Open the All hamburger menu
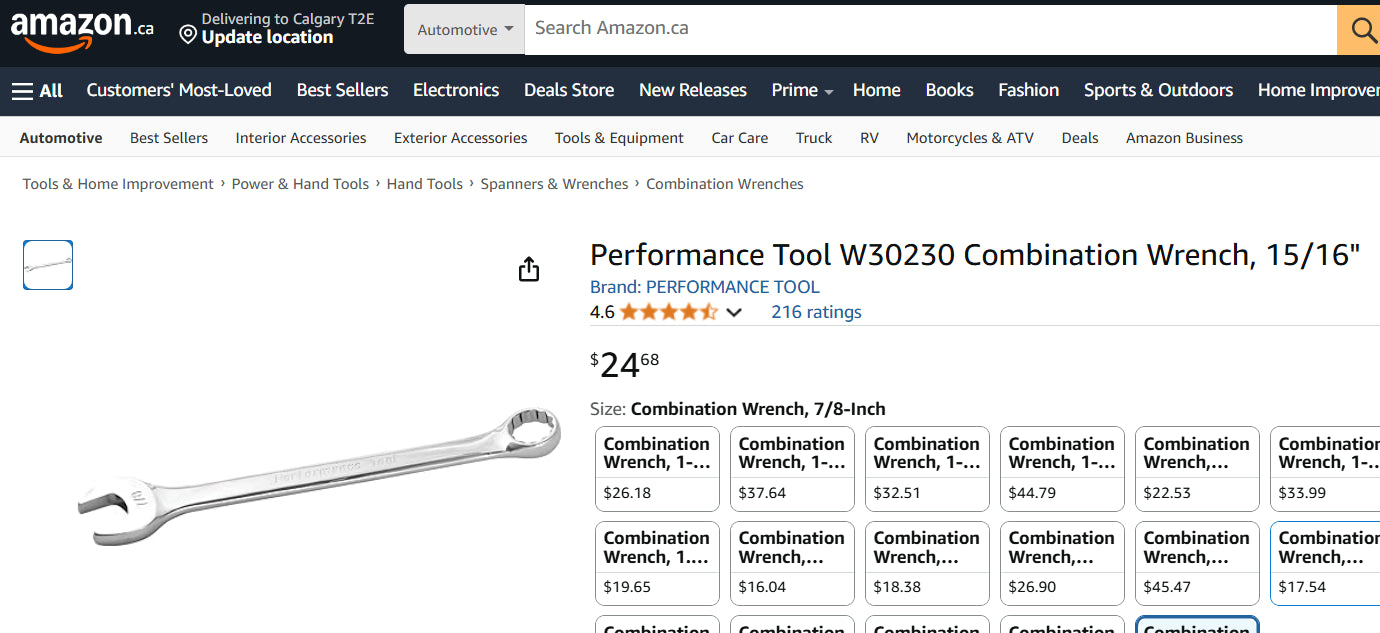The width and height of the screenshot is (1380, 633). (37, 91)
